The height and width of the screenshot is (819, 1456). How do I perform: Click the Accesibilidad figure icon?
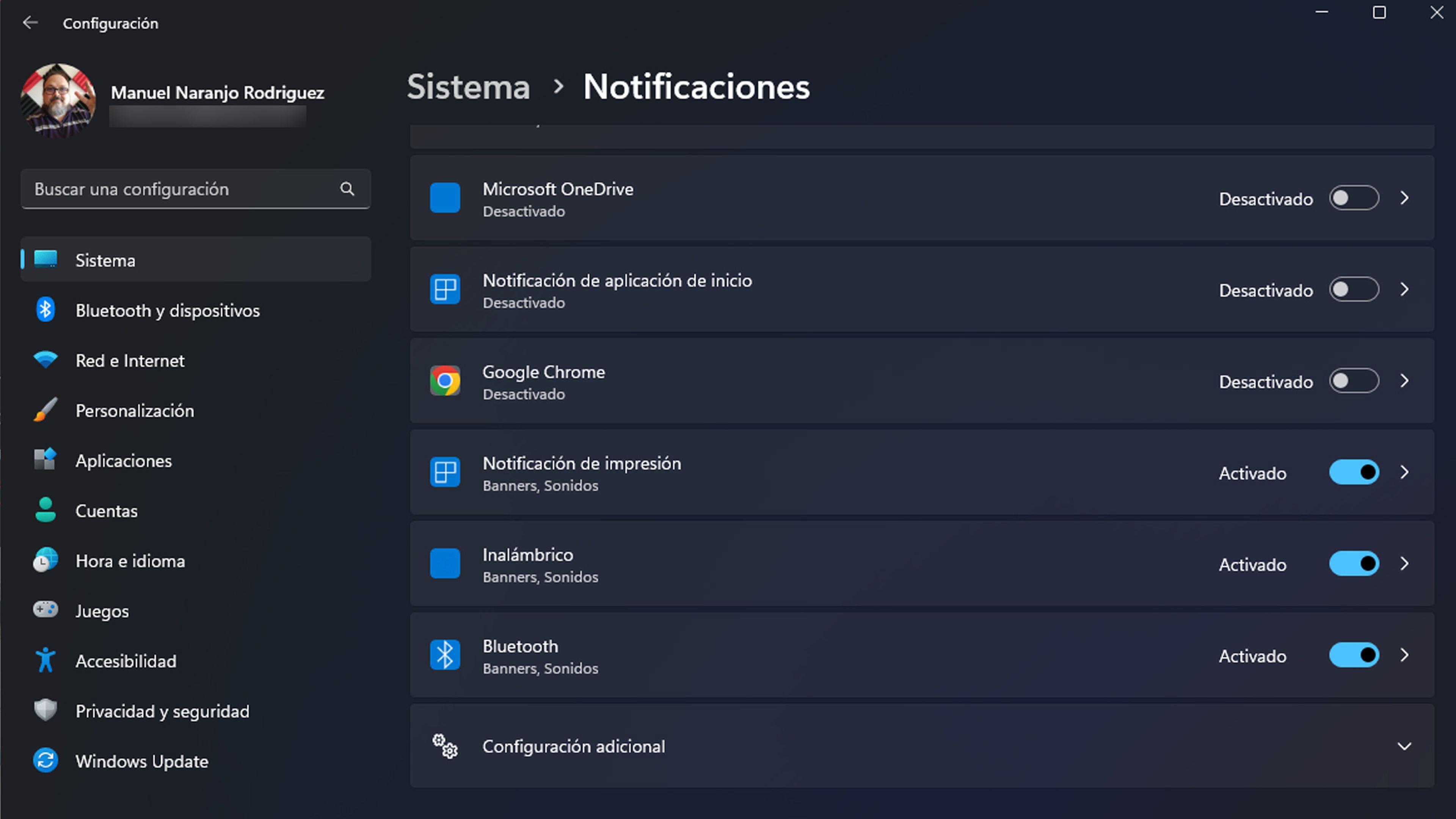pyautogui.click(x=45, y=660)
